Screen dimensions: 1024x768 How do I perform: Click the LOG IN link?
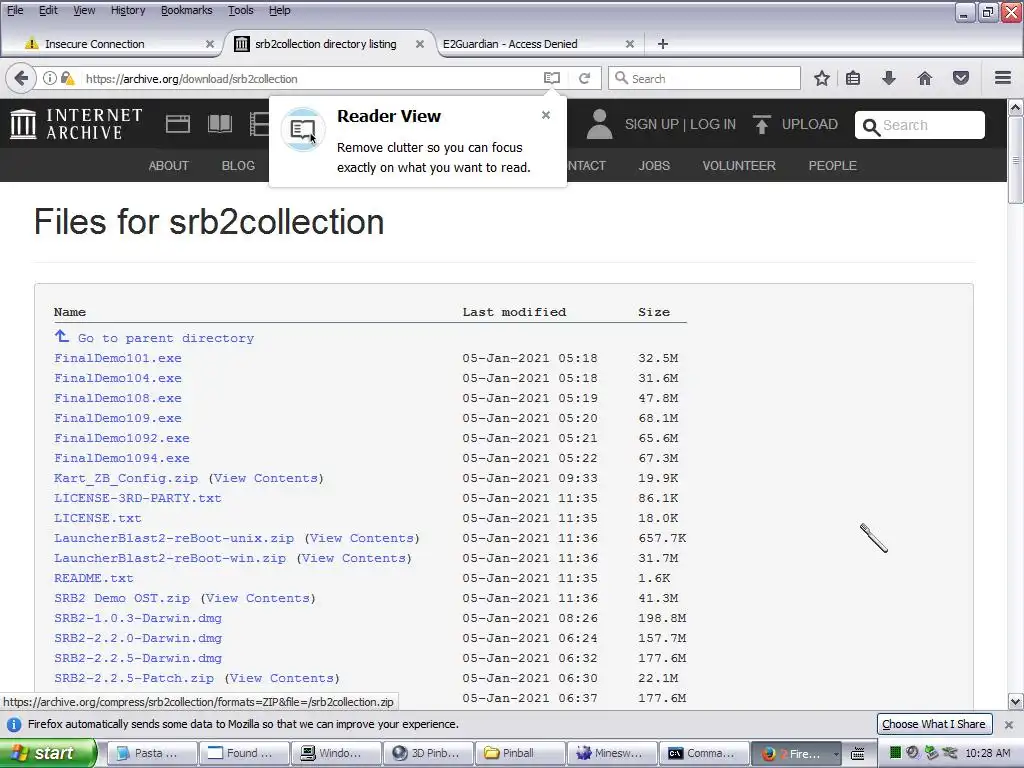(713, 124)
